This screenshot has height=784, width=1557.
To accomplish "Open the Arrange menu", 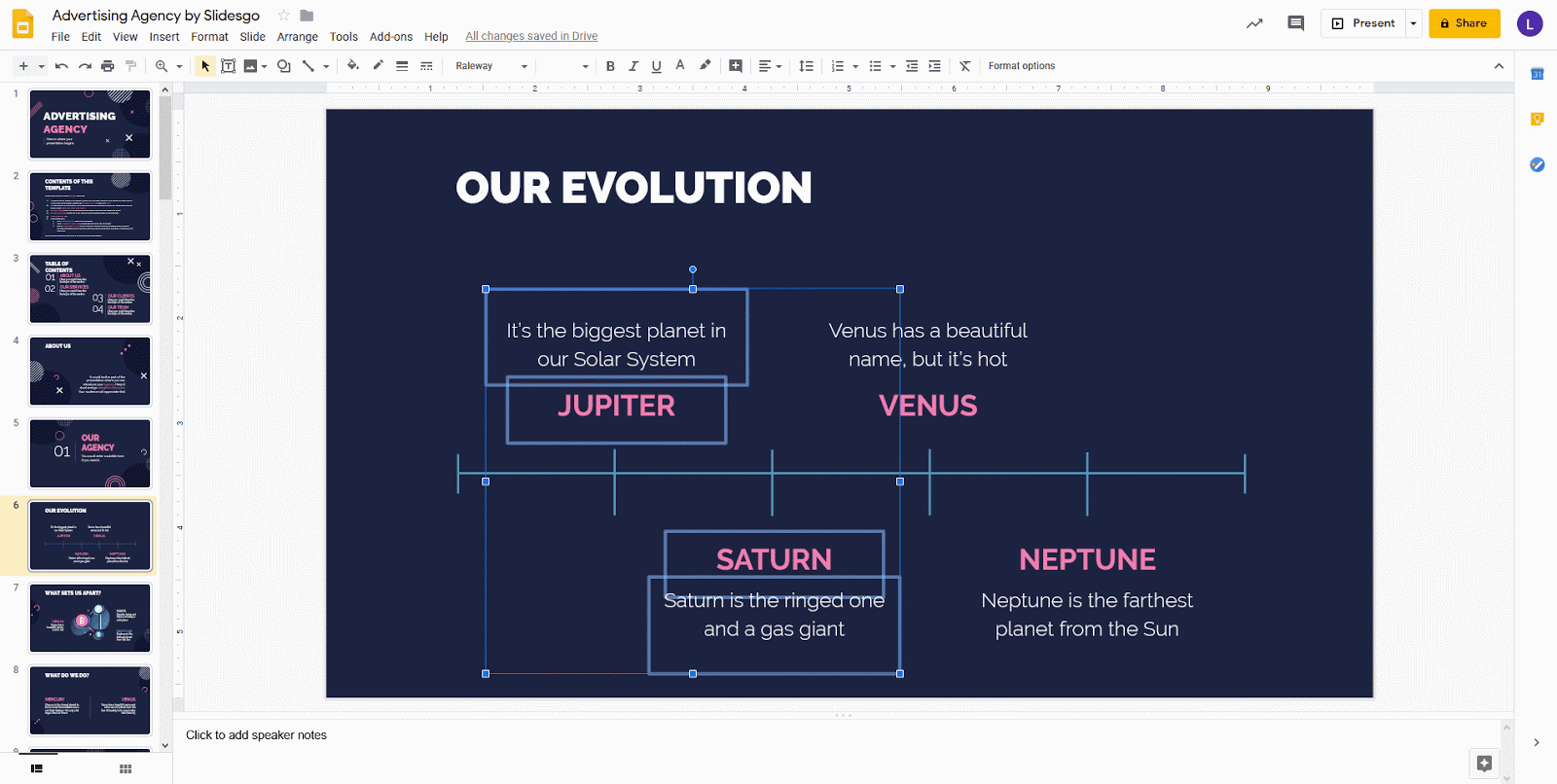I will [298, 37].
